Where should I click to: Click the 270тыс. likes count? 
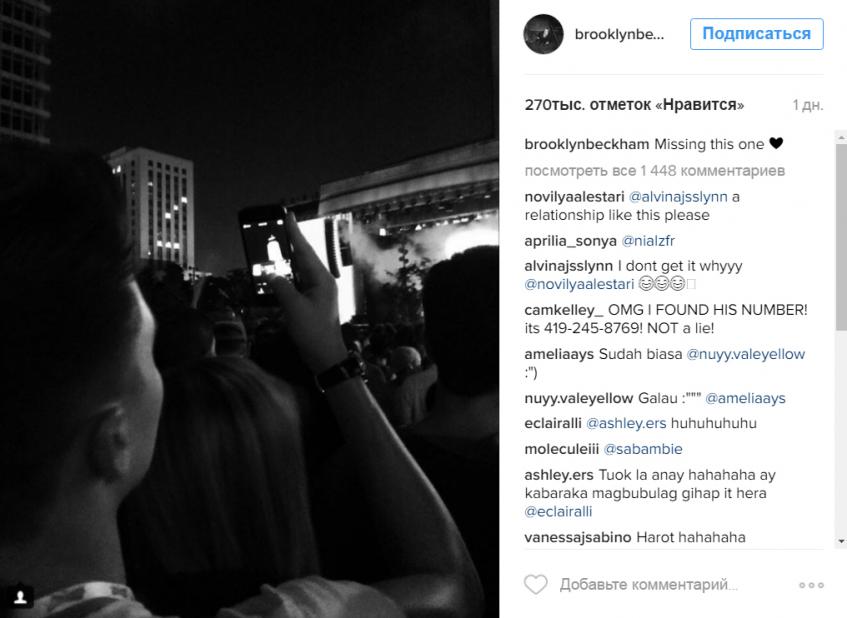coord(634,104)
